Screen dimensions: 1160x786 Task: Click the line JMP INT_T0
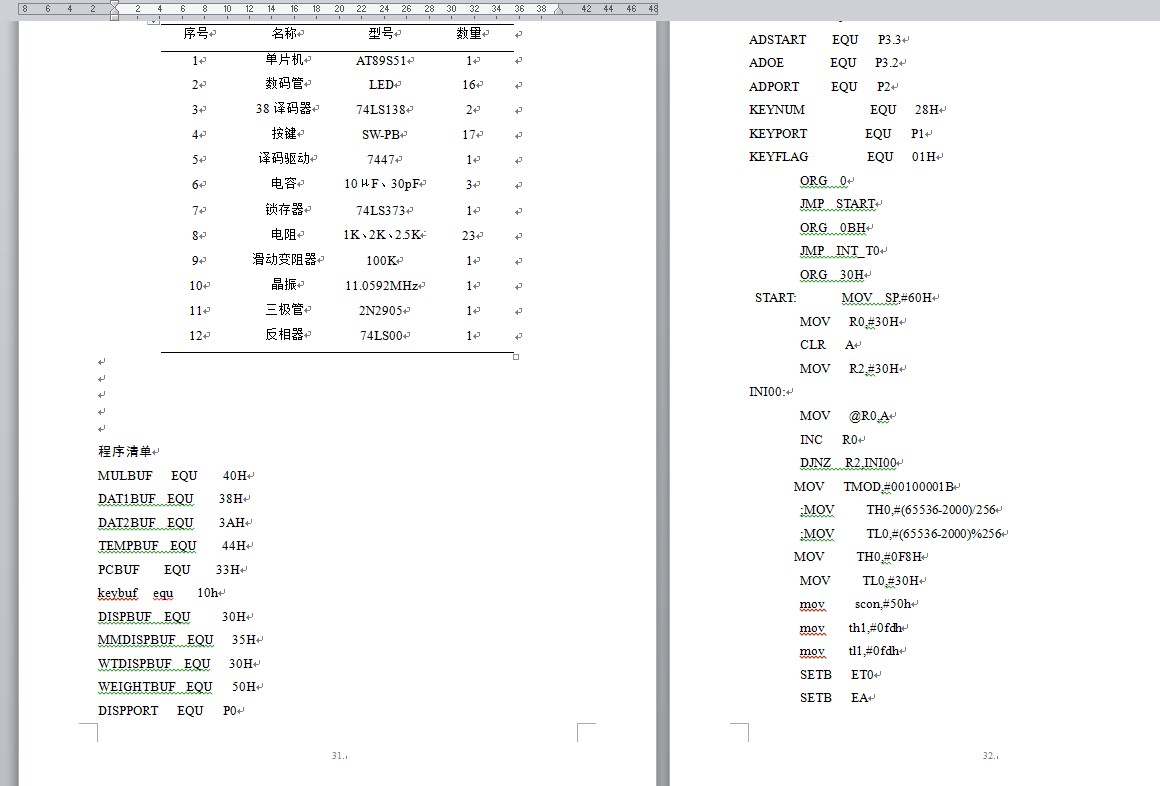pyautogui.click(x=840, y=251)
